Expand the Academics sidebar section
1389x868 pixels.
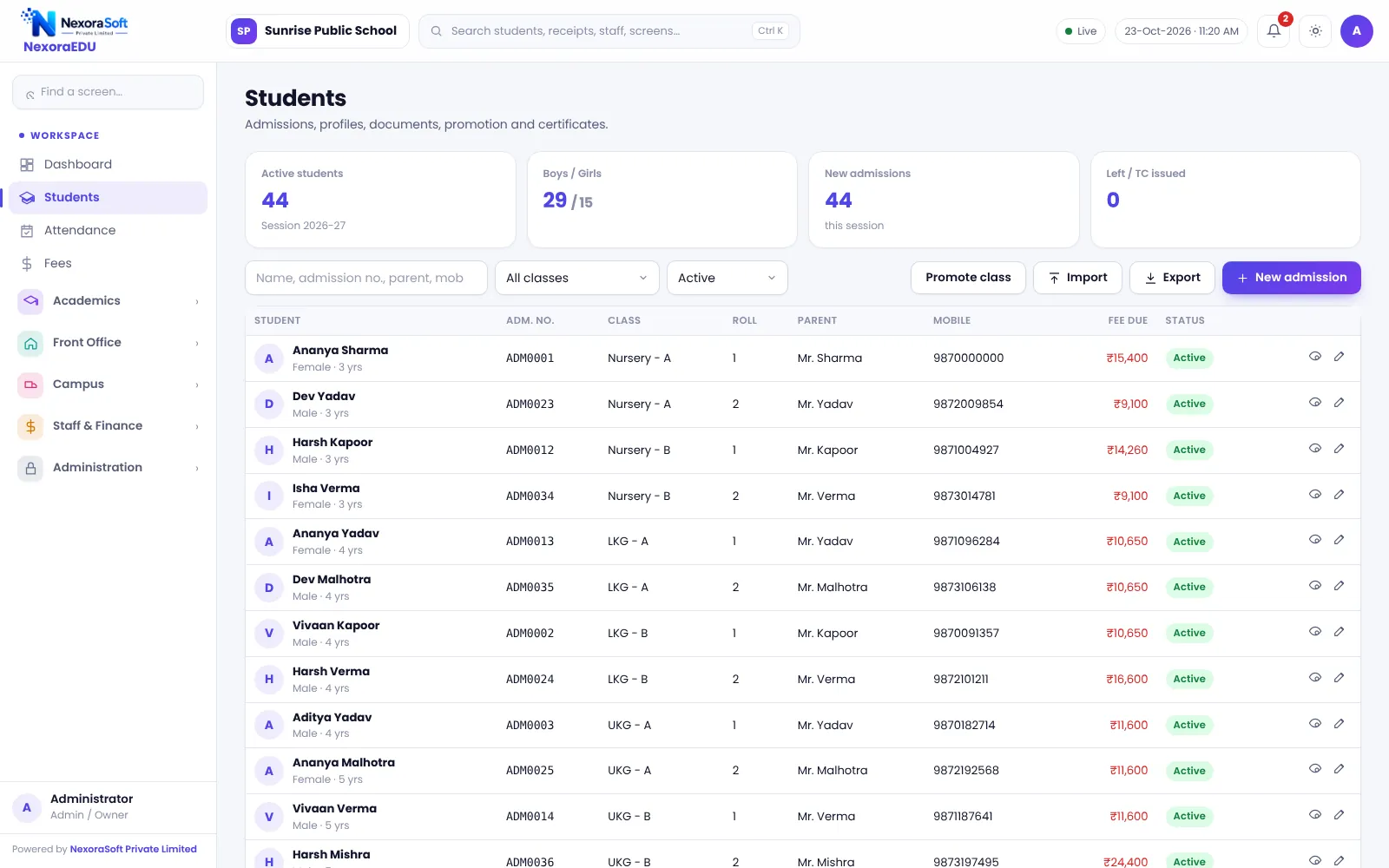pyautogui.click(x=109, y=301)
